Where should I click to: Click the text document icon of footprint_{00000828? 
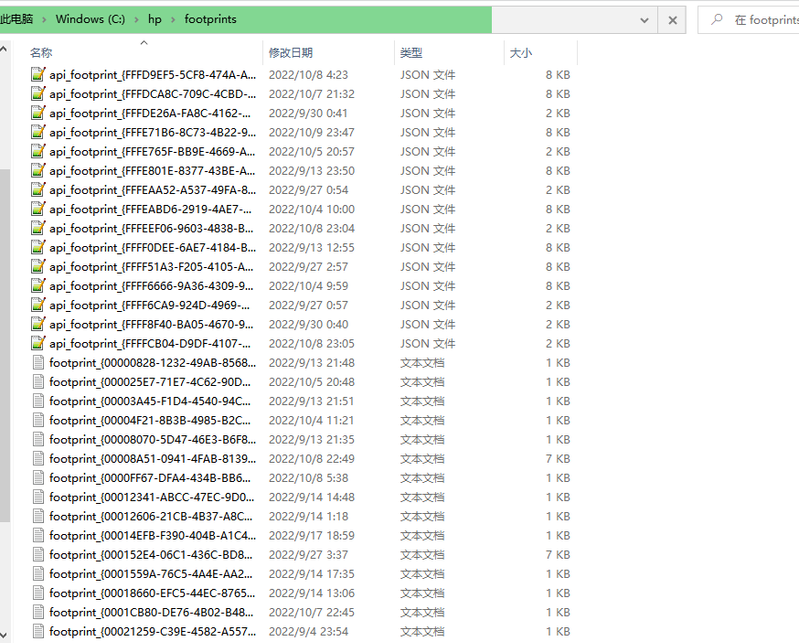38,363
